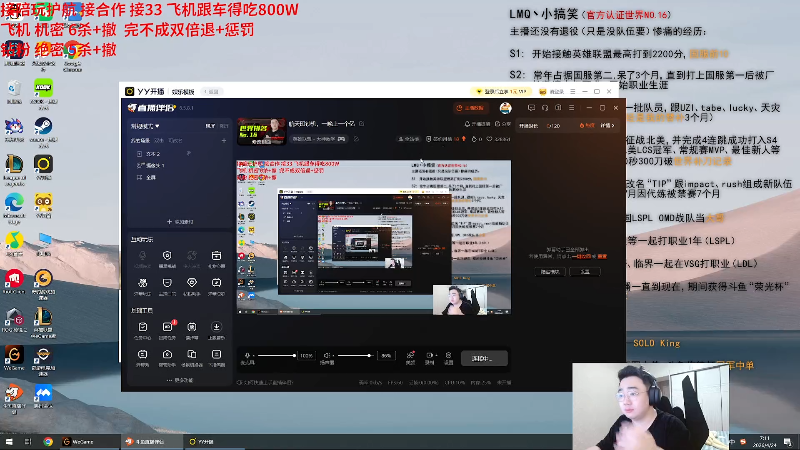
Task: Mute the speaker icon in bottom control bar
Action: pyautogui.click(x=327, y=356)
